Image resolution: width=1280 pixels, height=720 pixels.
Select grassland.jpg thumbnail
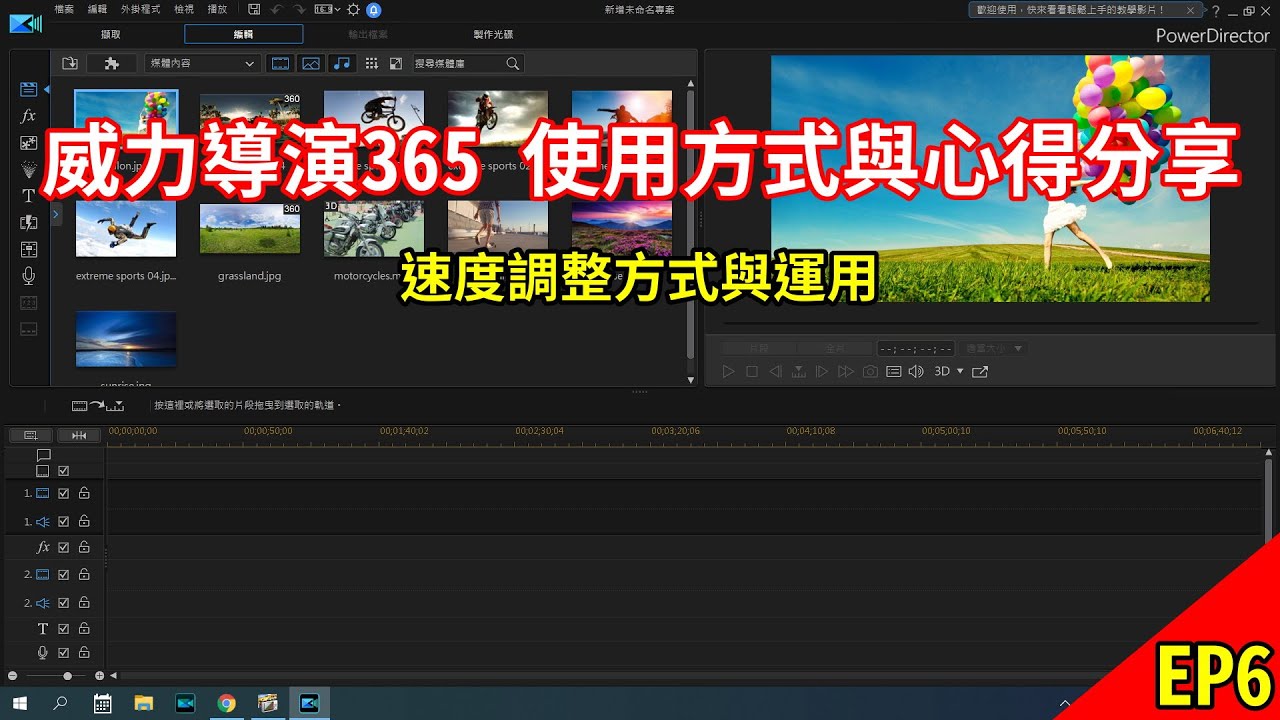click(x=250, y=229)
